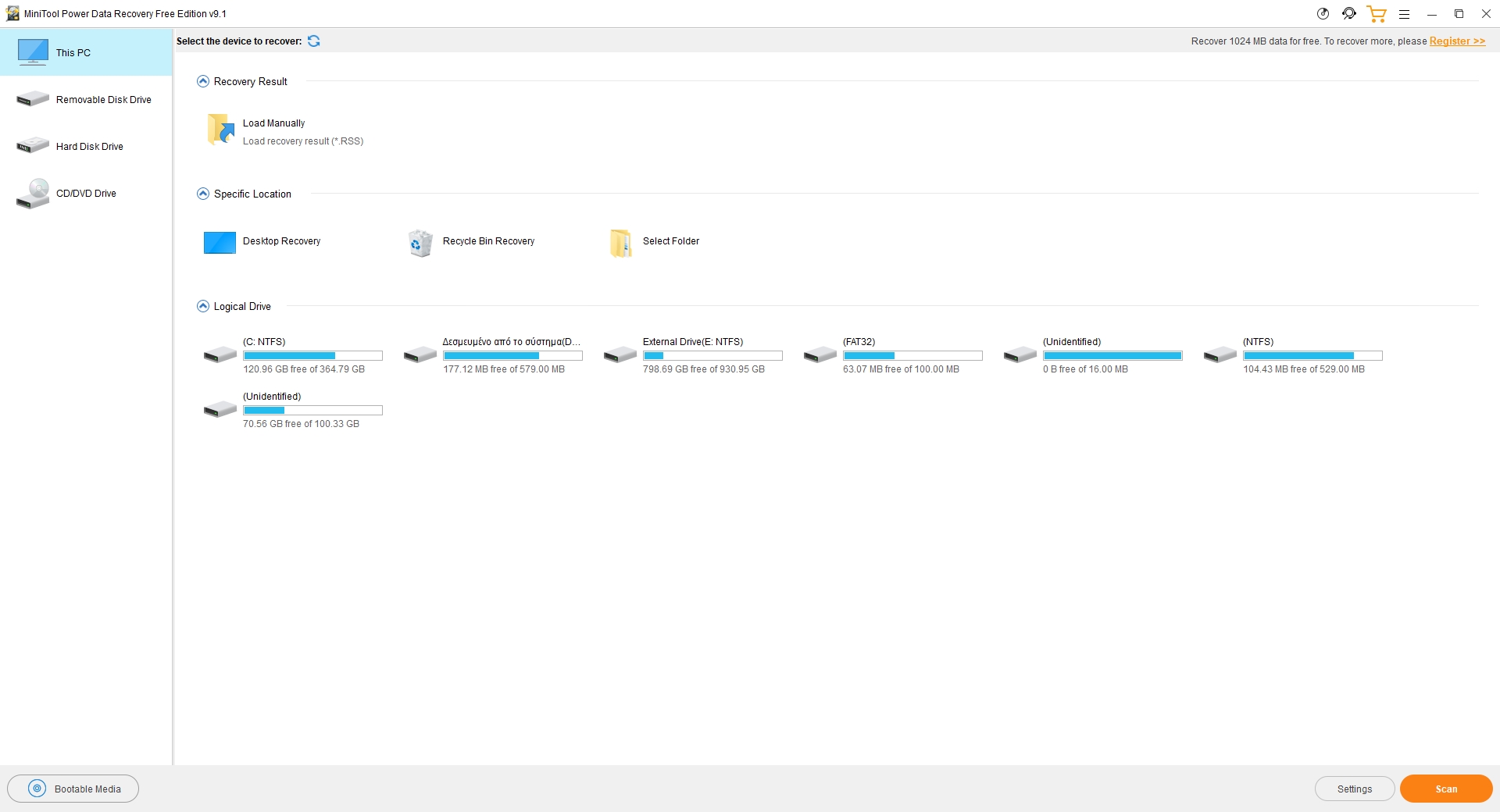Open the shopping cart icon
The height and width of the screenshot is (812, 1500).
pos(1376,14)
